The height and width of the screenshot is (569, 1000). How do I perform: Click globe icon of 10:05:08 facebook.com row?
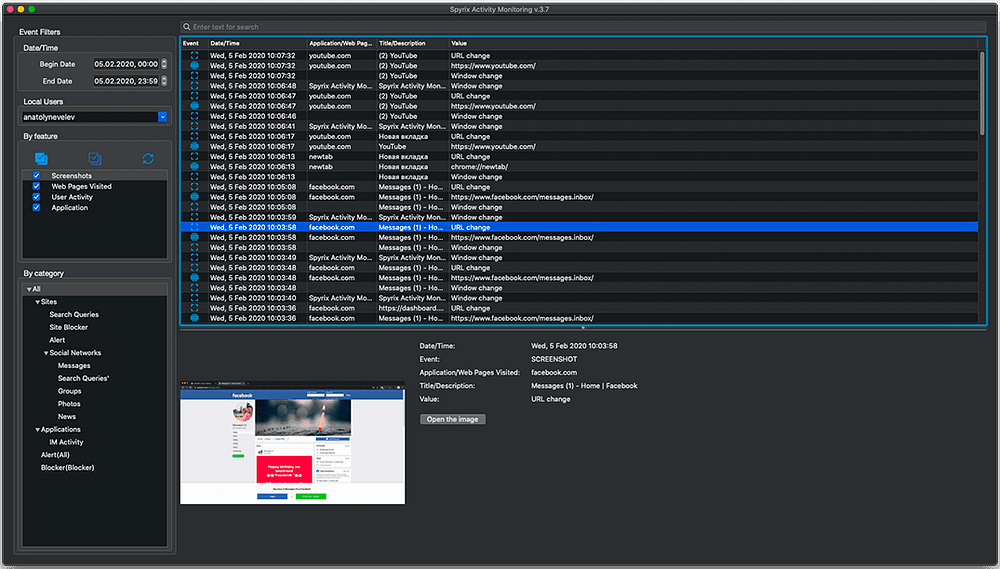point(194,196)
